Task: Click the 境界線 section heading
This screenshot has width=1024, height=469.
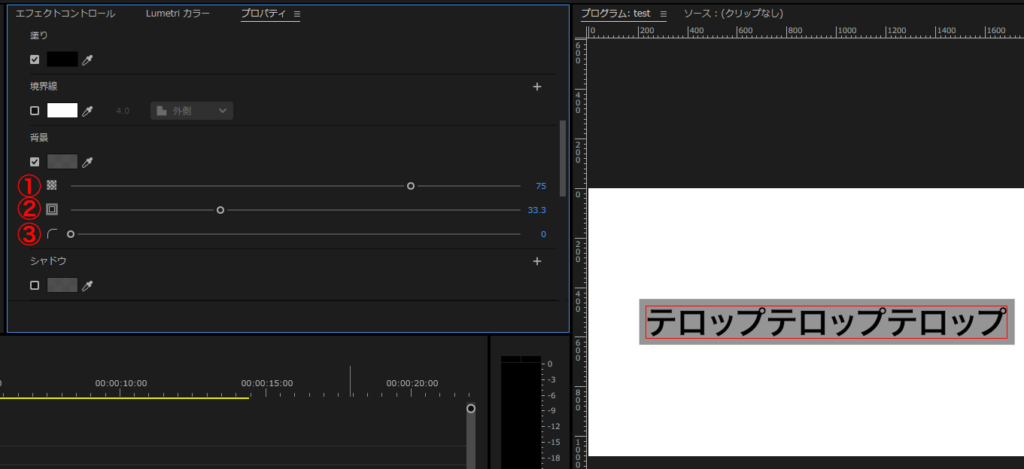Action: (44, 86)
